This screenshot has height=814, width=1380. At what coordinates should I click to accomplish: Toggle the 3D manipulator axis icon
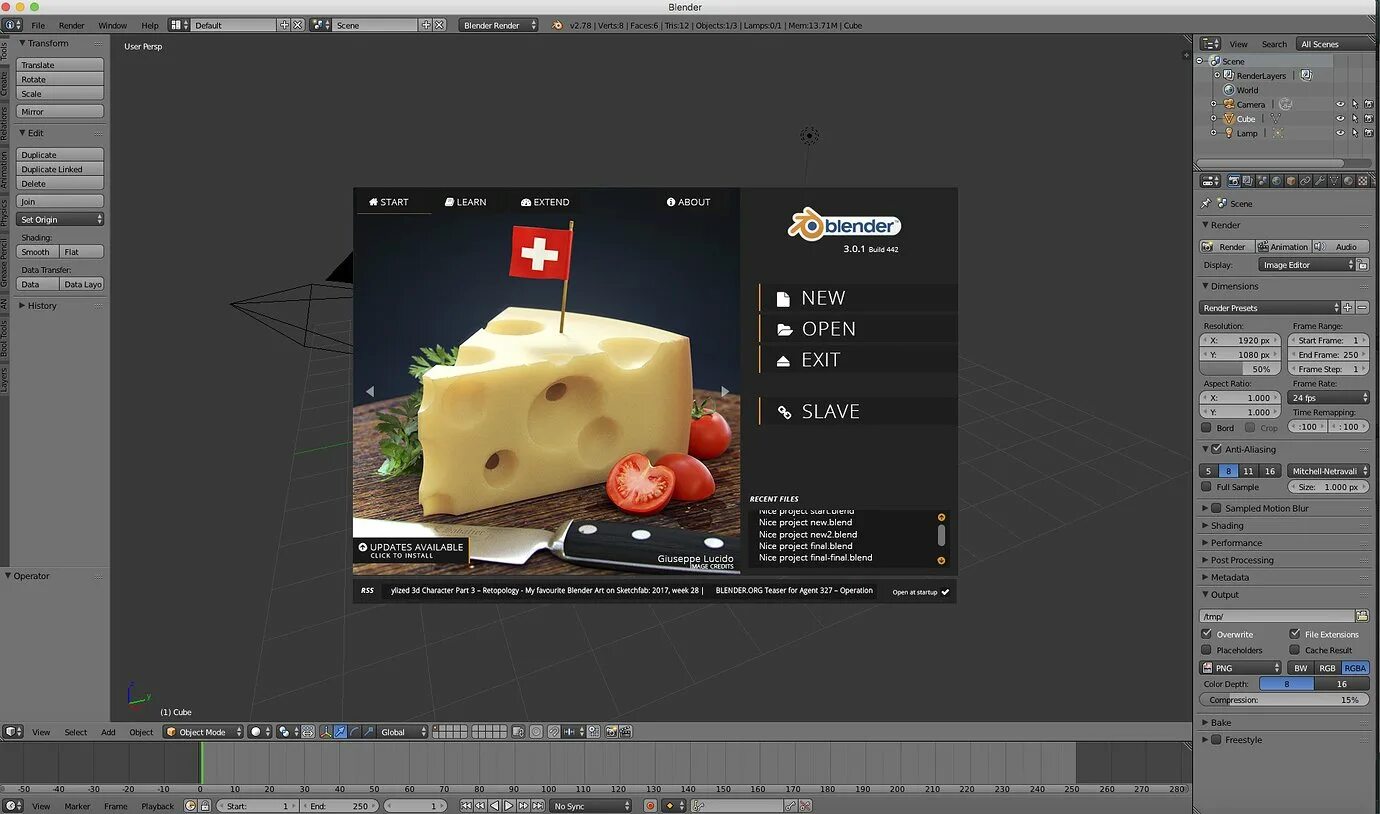point(326,732)
